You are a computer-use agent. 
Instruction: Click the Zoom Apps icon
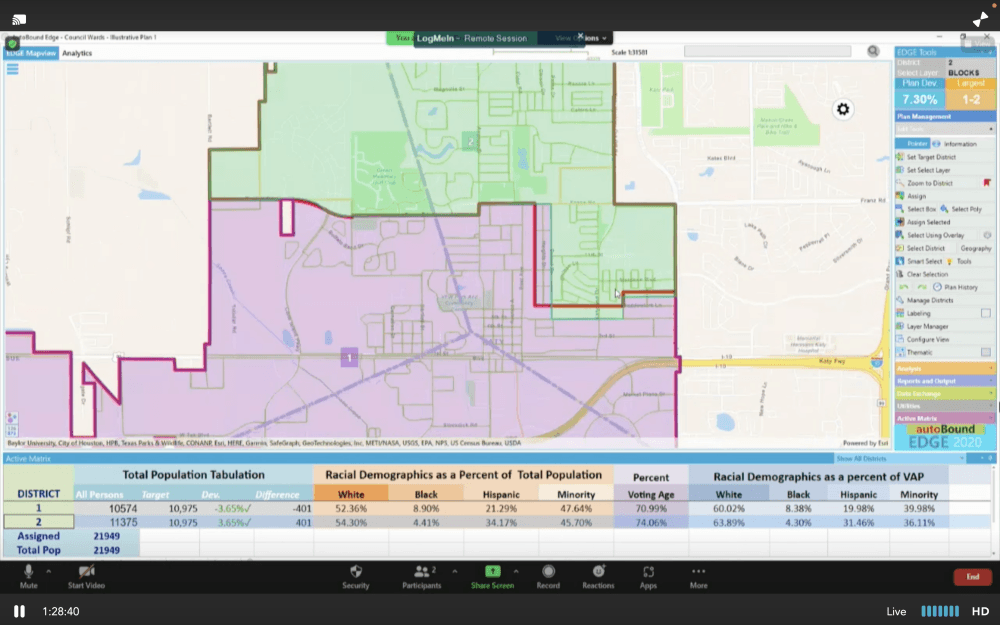648,571
